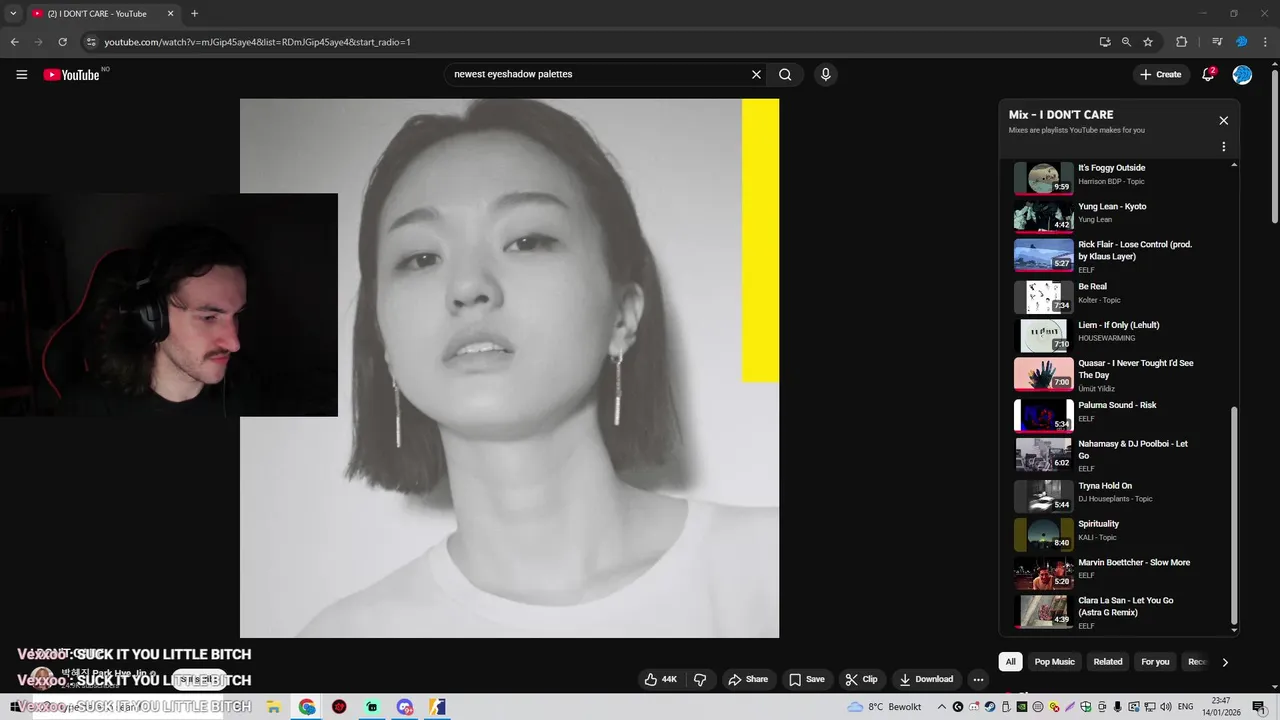
Task: Bookmark this tab with the star
Action: click(x=1148, y=42)
